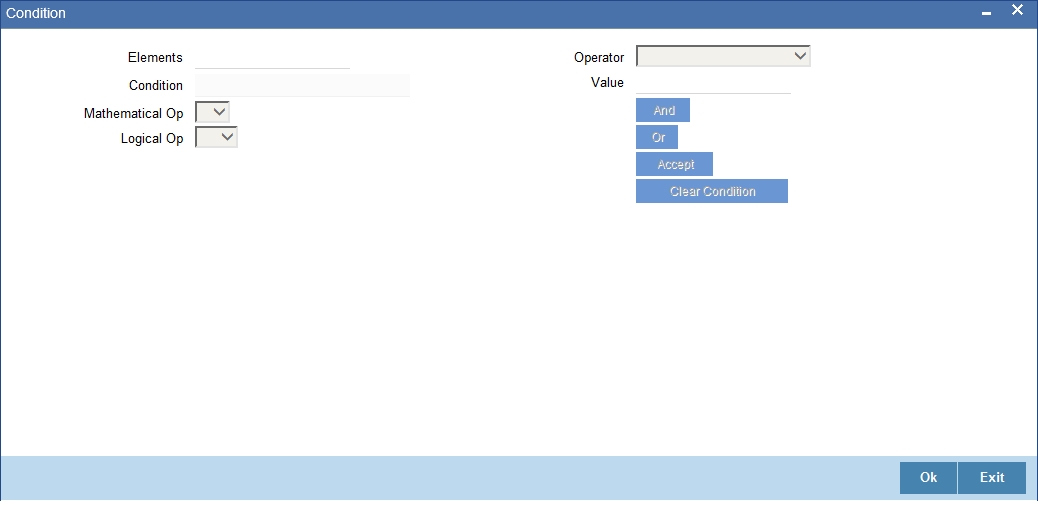Click the Or button
1038x508 pixels.
click(x=657, y=137)
